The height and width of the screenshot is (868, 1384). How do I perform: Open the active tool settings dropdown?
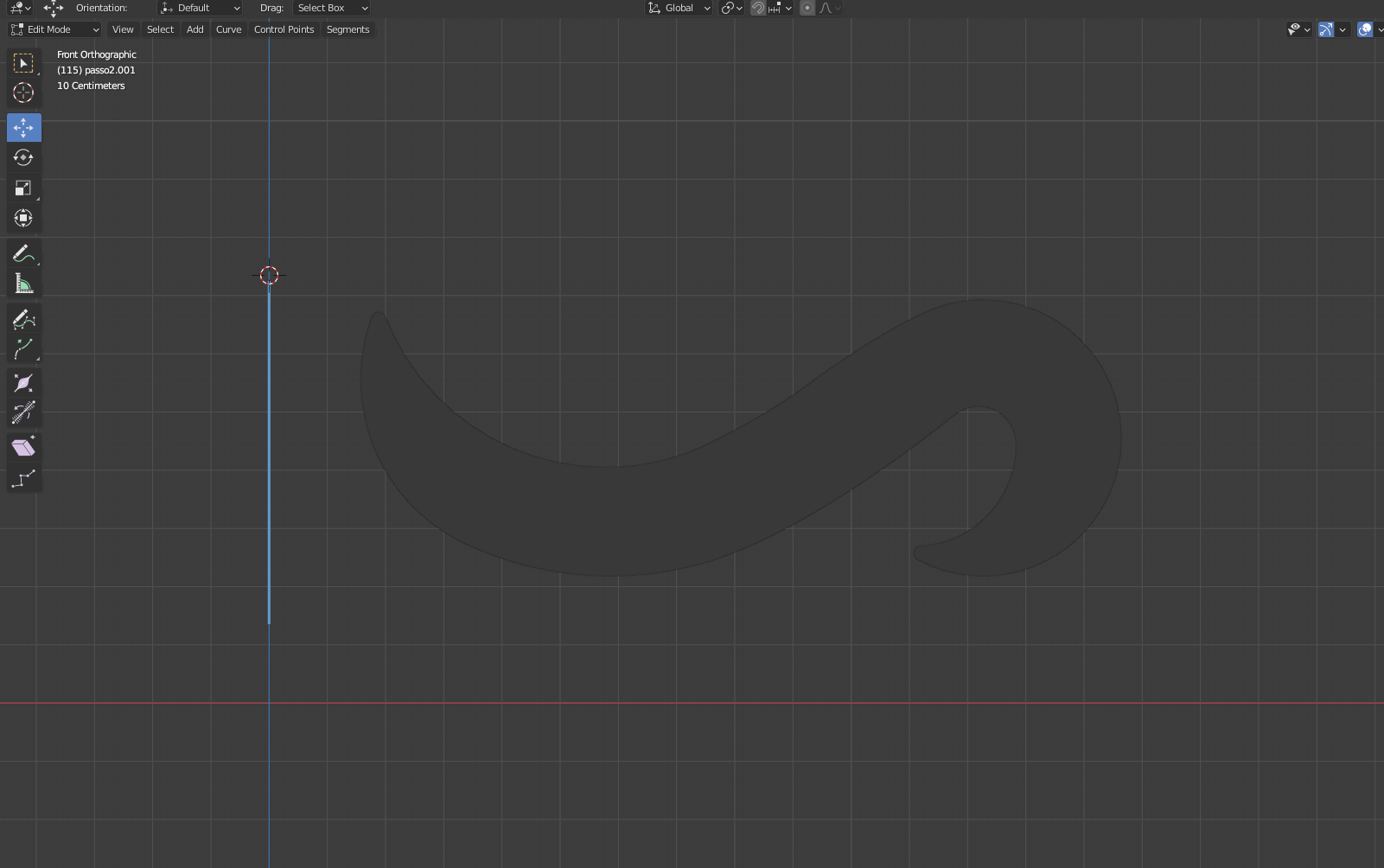[20, 8]
